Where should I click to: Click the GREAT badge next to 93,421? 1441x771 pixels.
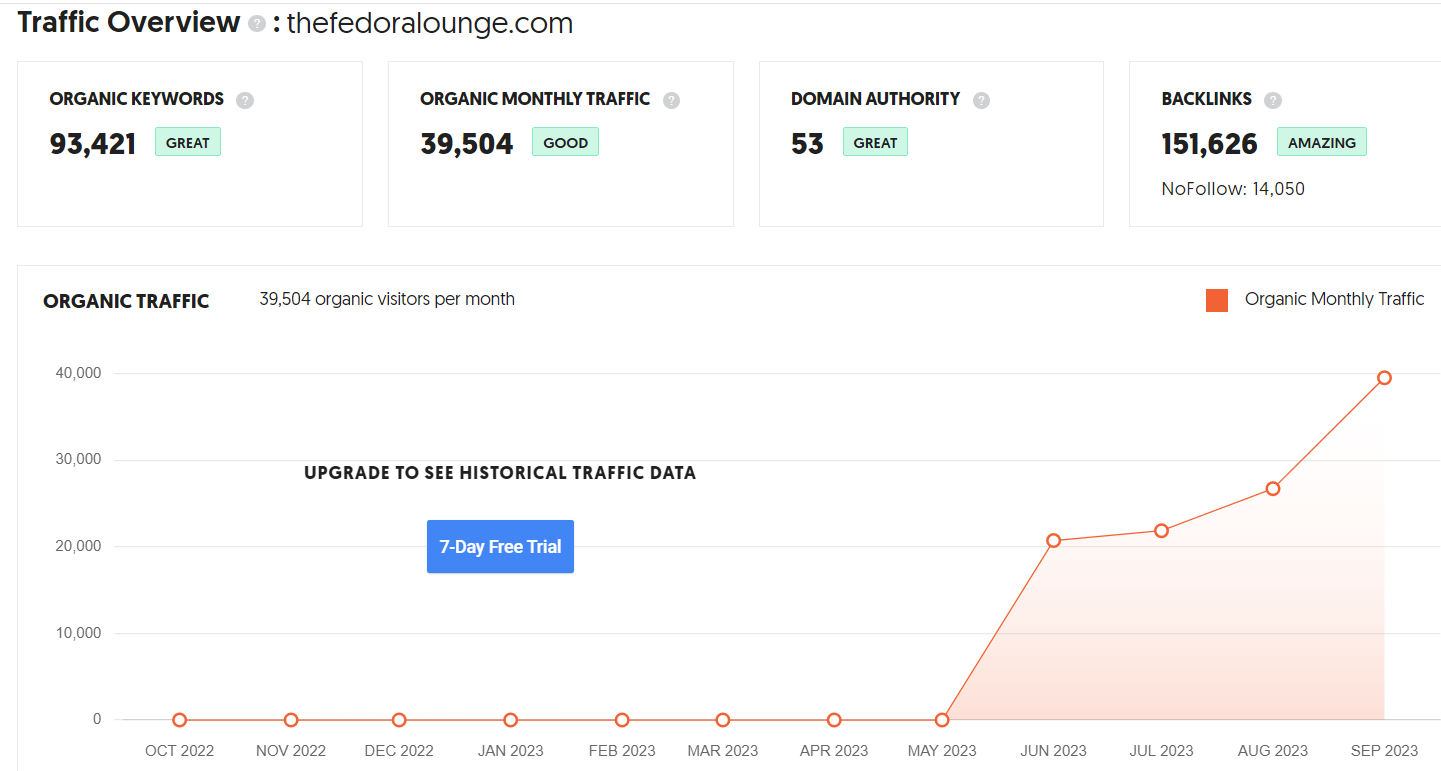coord(188,143)
